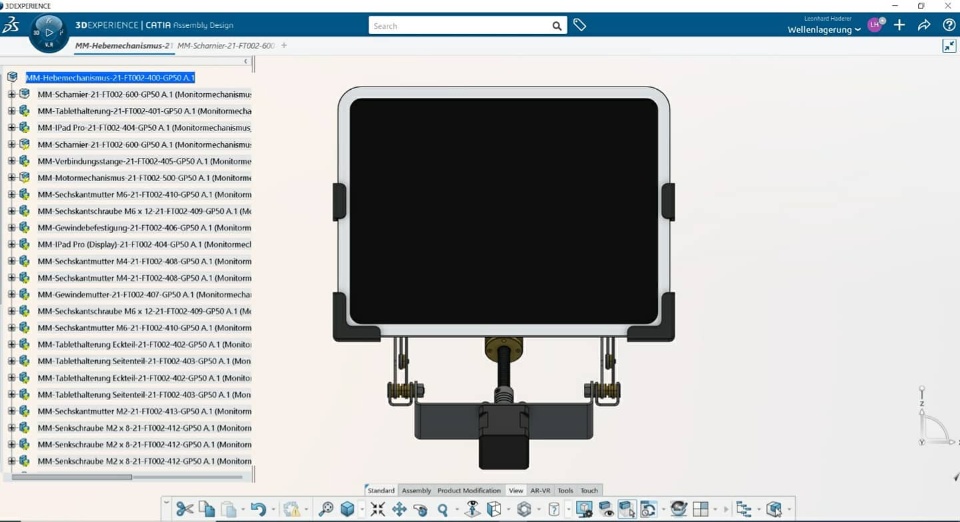
Task: Expand the MM-IPad Pro-21-FT002-404 node
Action: click(x=11, y=127)
